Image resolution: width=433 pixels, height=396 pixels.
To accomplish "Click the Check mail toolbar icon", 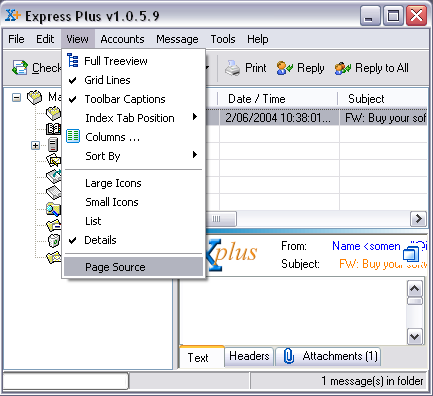I will 20,68.
